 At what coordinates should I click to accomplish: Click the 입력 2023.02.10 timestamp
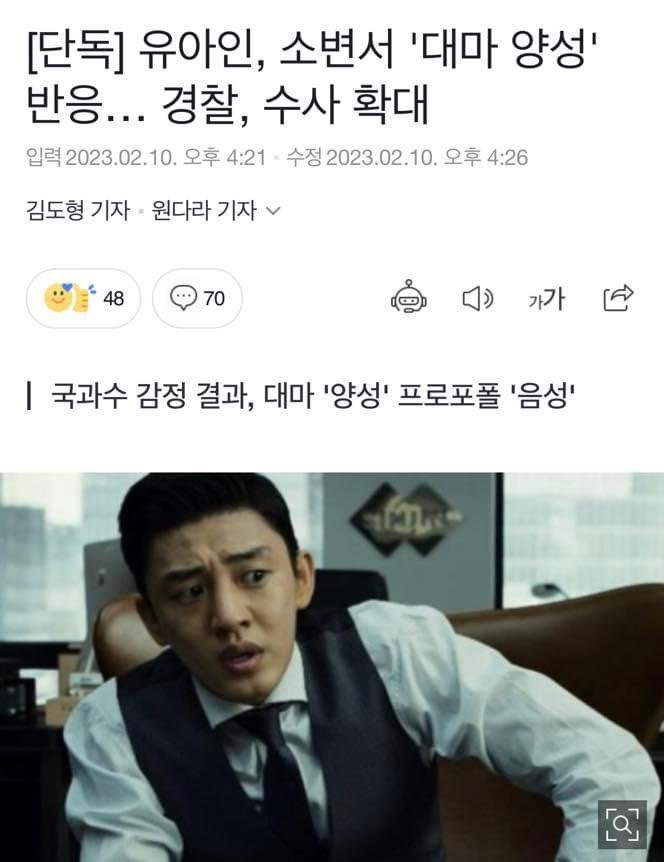[x=146, y=158]
